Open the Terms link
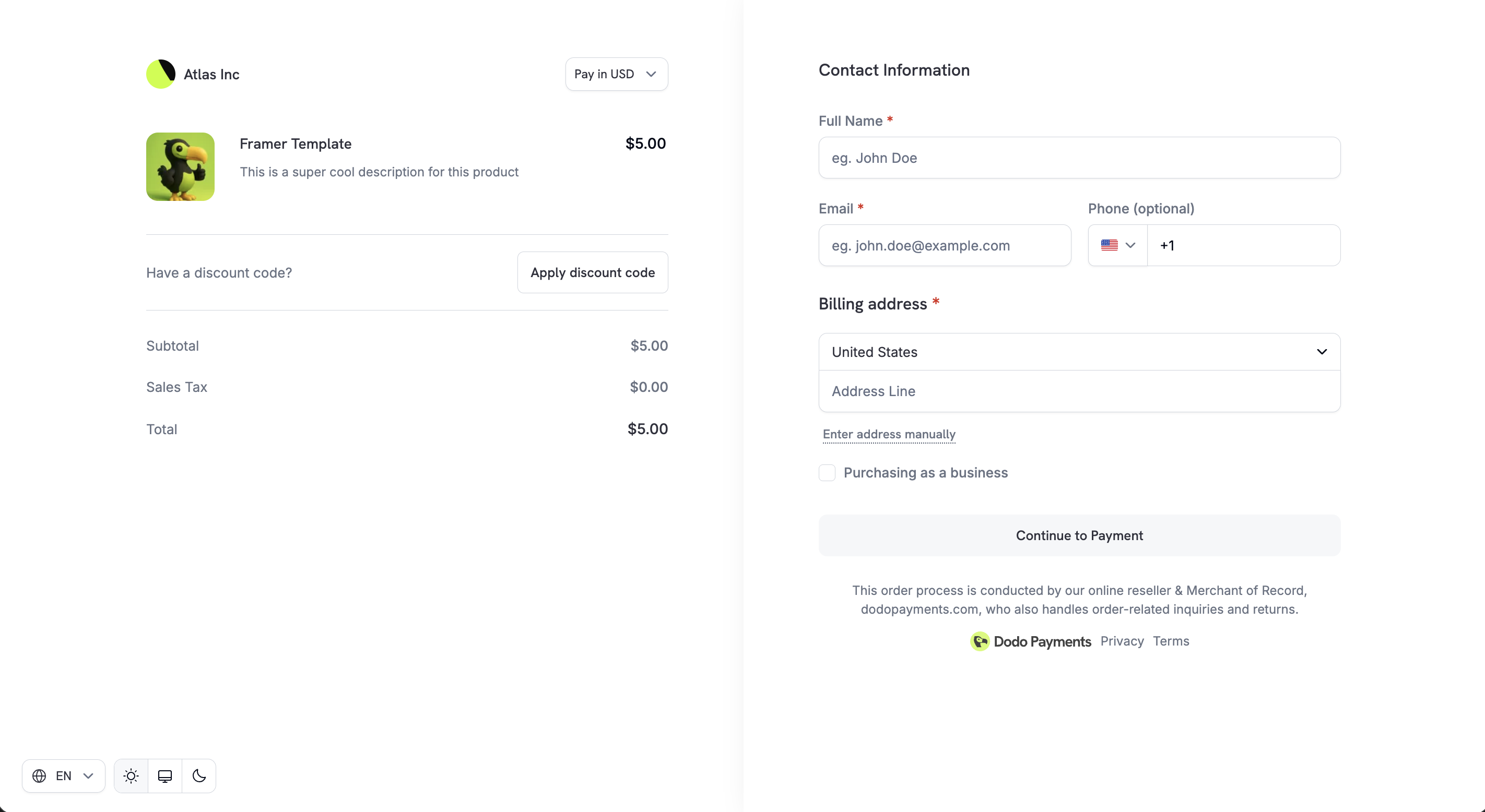 1171,641
